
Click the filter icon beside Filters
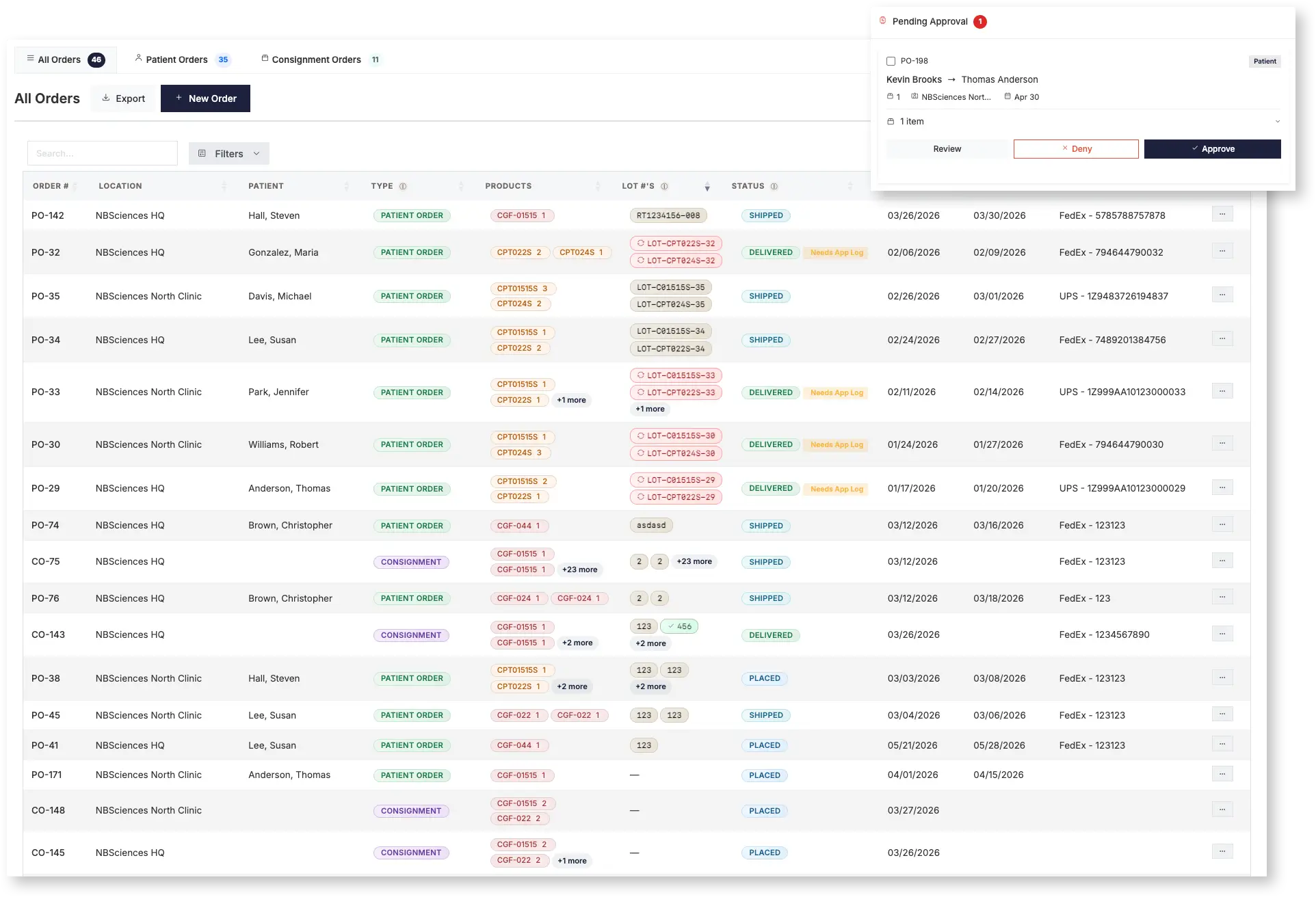coord(202,154)
